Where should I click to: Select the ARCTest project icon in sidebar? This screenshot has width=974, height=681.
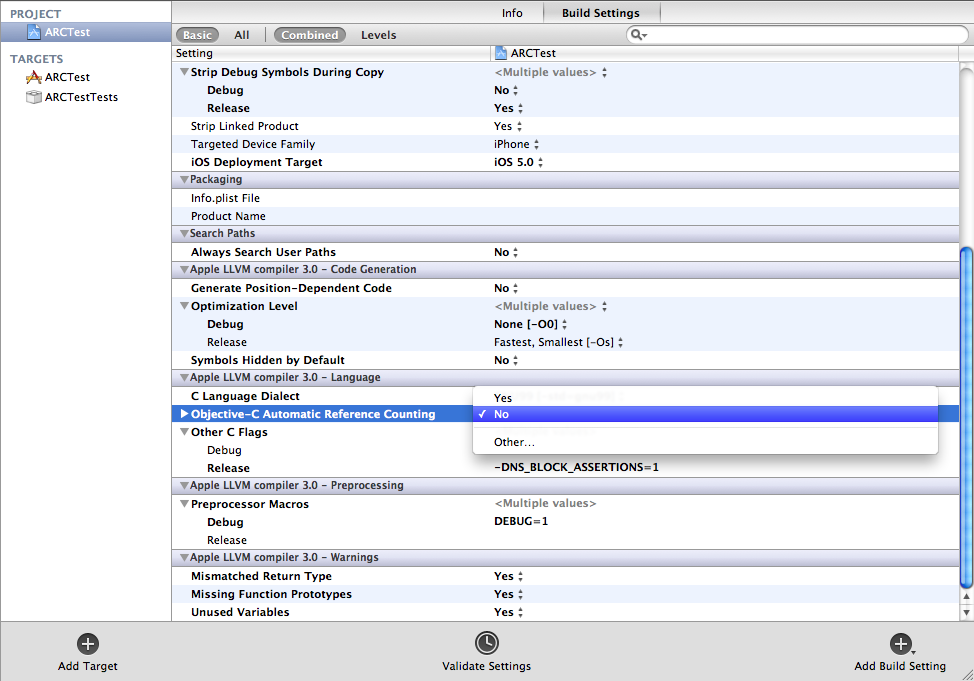click(34, 32)
